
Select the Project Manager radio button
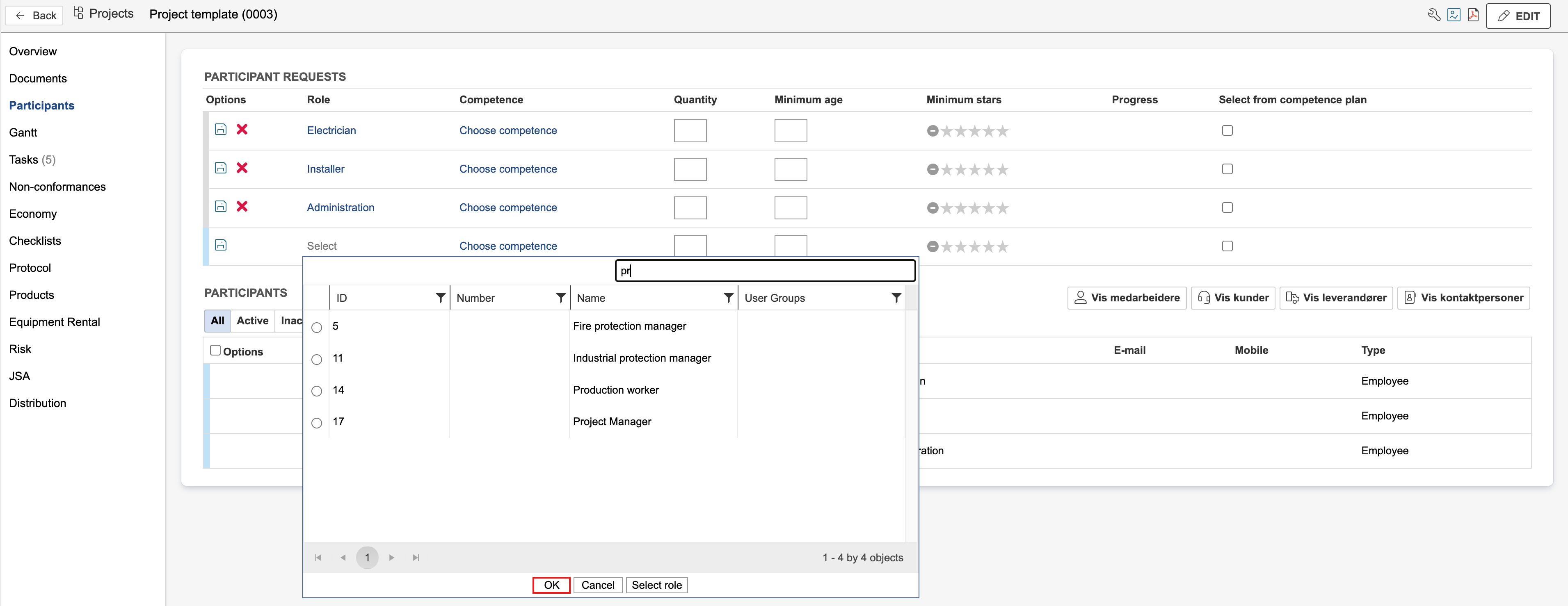317,423
